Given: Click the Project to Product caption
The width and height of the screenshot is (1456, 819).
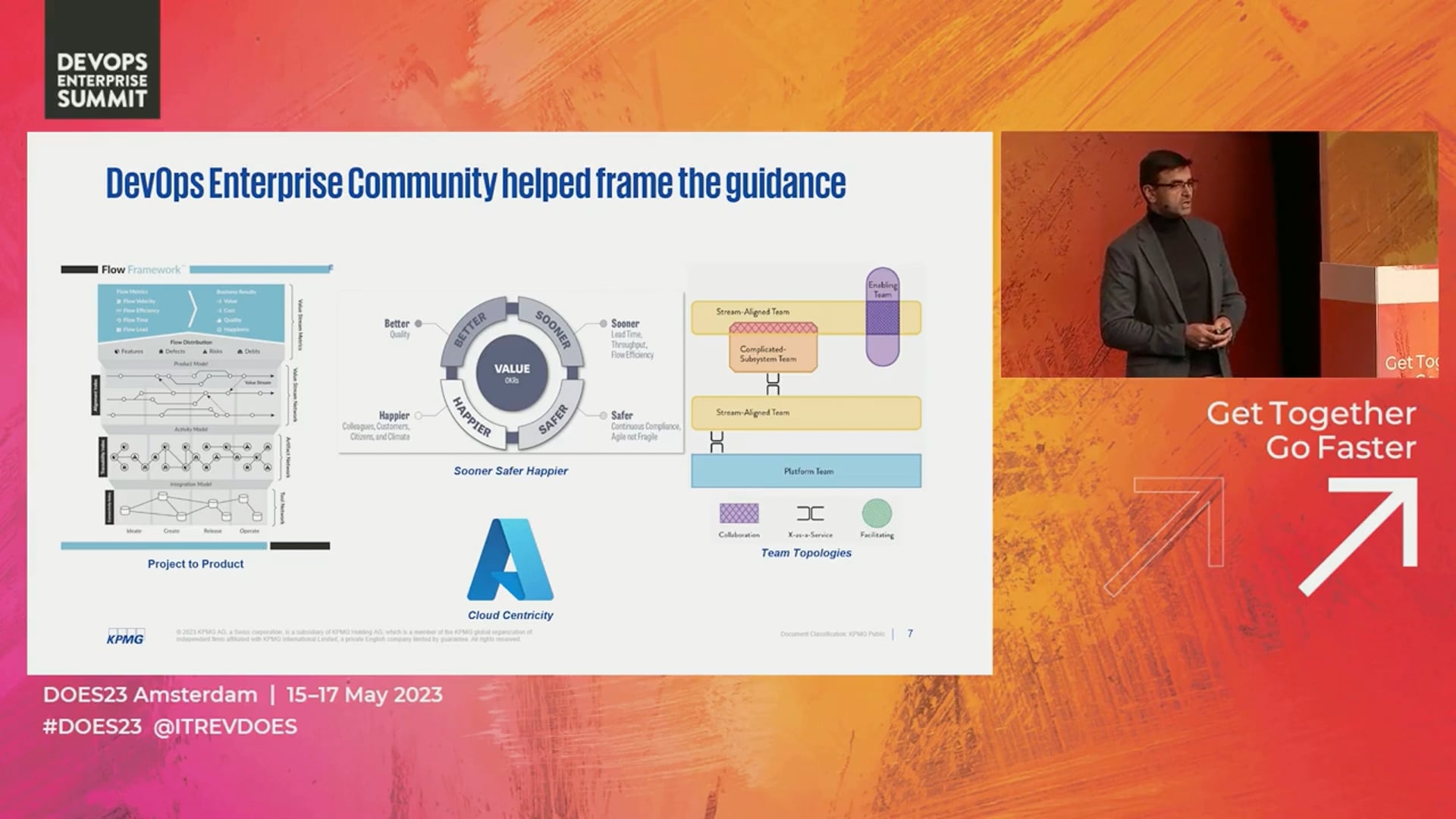Looking at the screenshot, I should point(196,564).
